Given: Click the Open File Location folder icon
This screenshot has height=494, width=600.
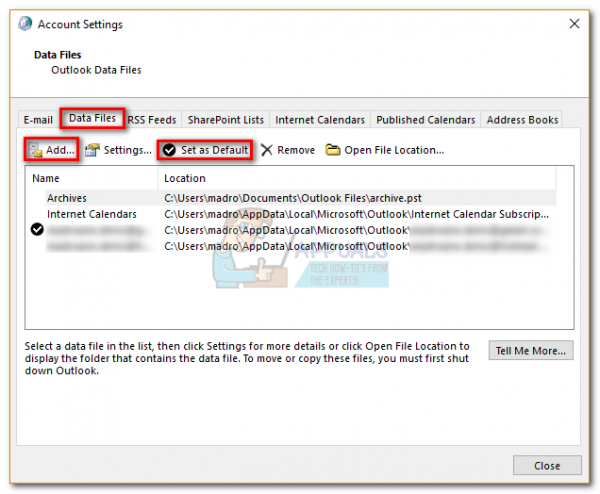Looking at the screenshot, I should coord(333,150).
